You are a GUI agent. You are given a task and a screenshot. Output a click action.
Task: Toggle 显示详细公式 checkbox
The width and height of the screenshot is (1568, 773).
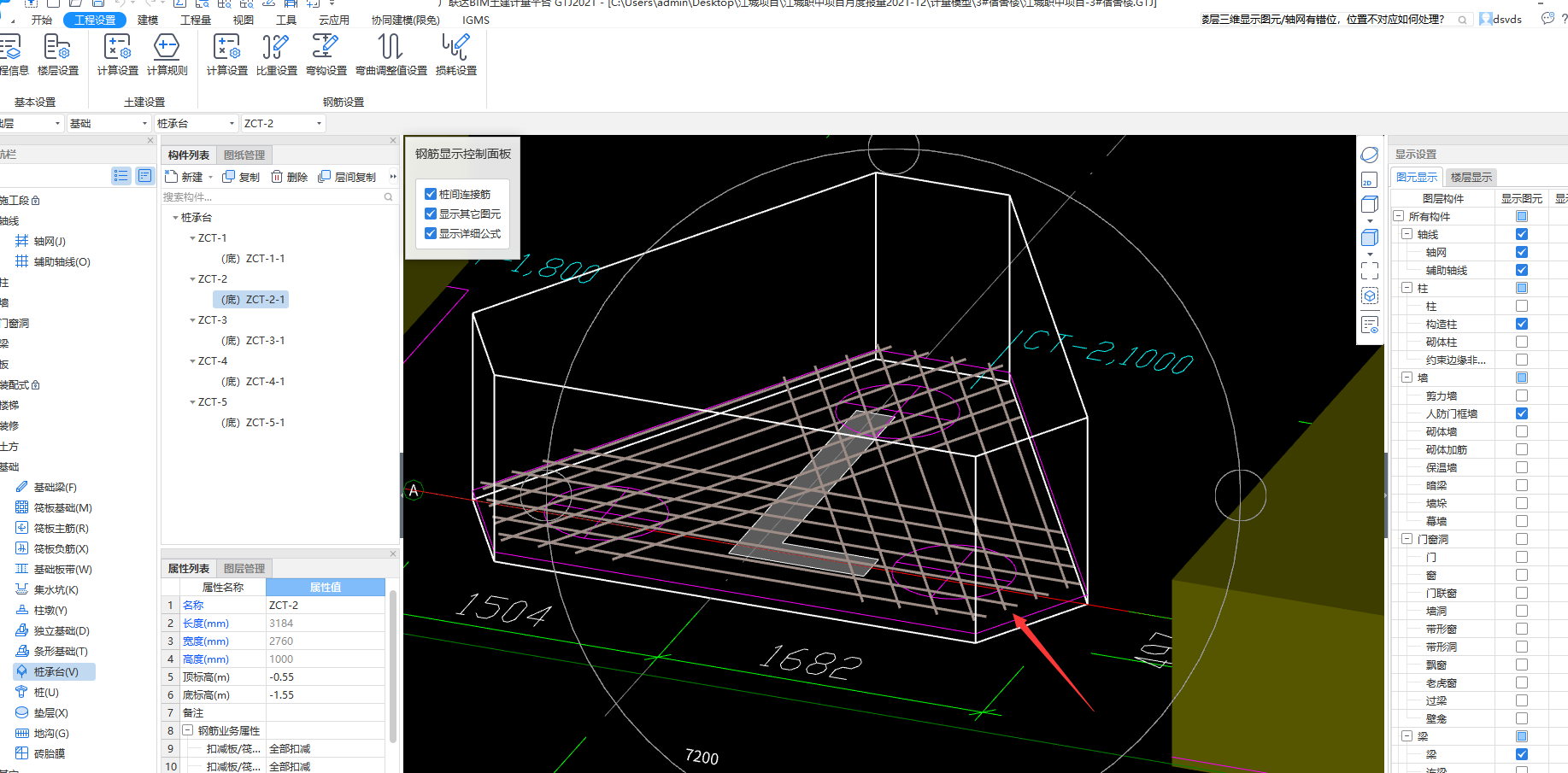(x=431, y=233)
